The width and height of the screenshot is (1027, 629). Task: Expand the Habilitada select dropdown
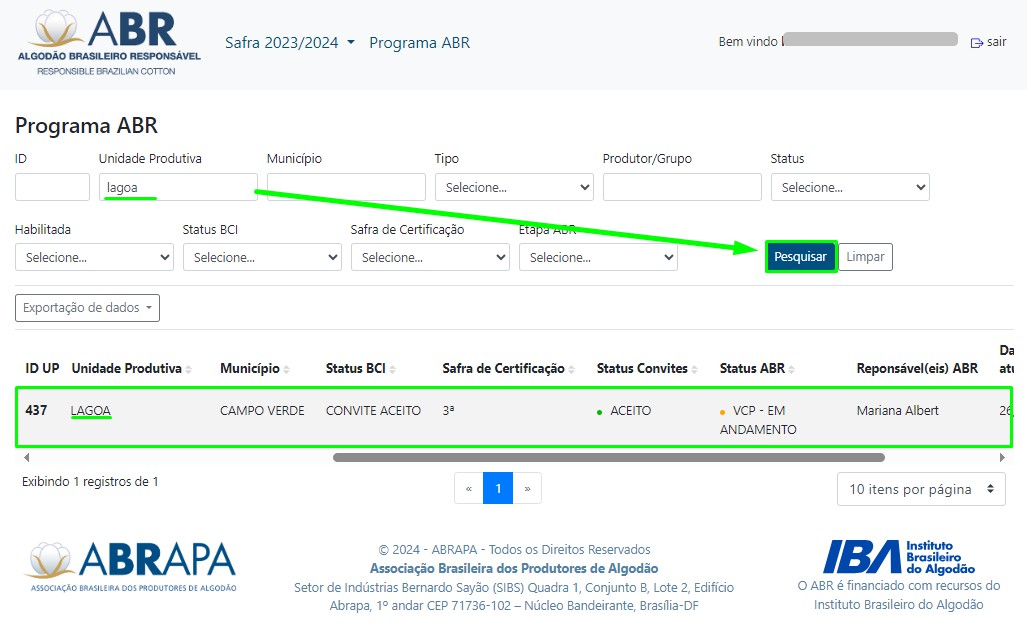tap(94, 257)
